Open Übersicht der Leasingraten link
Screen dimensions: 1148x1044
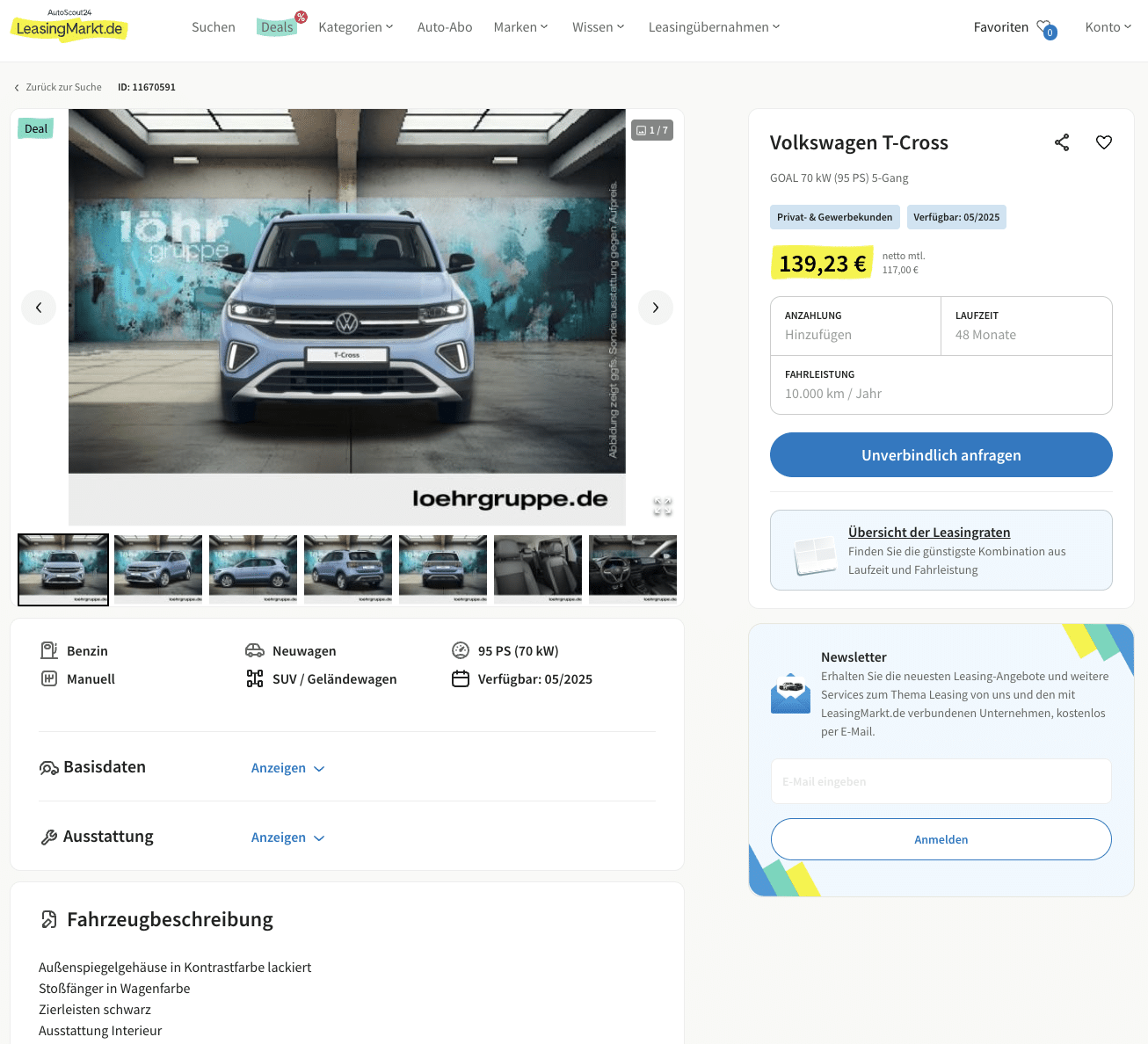929,533
